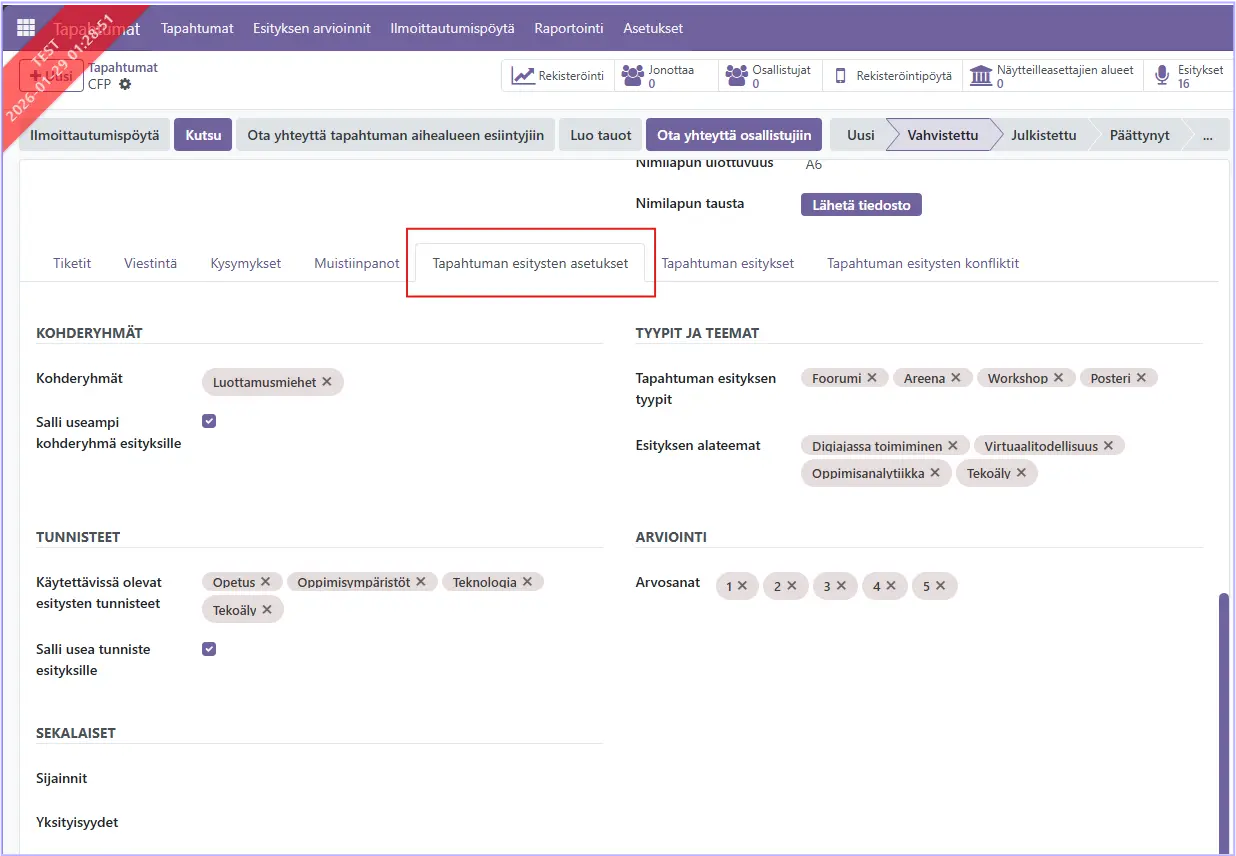Open the Yksityisyydet field dropdown
Screen dimensions: 1236x856
[400, 823]
